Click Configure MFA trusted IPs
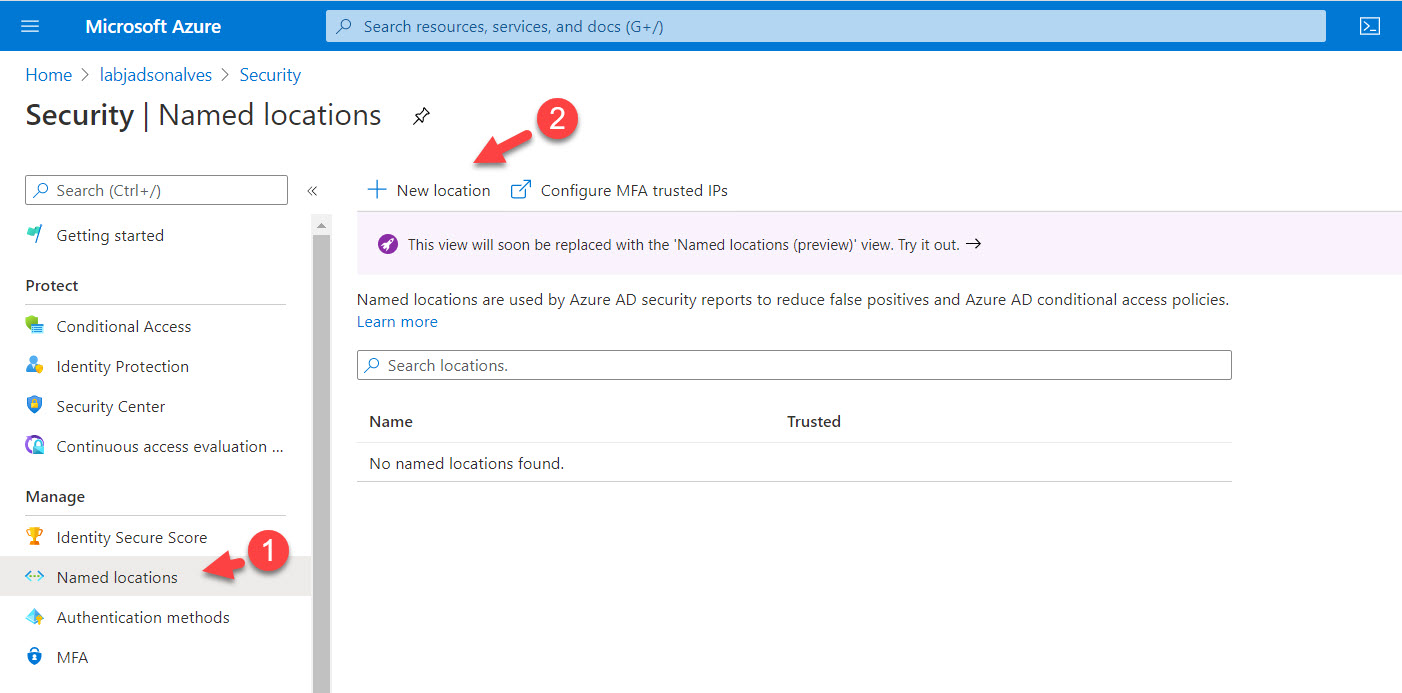 [620, 190]
